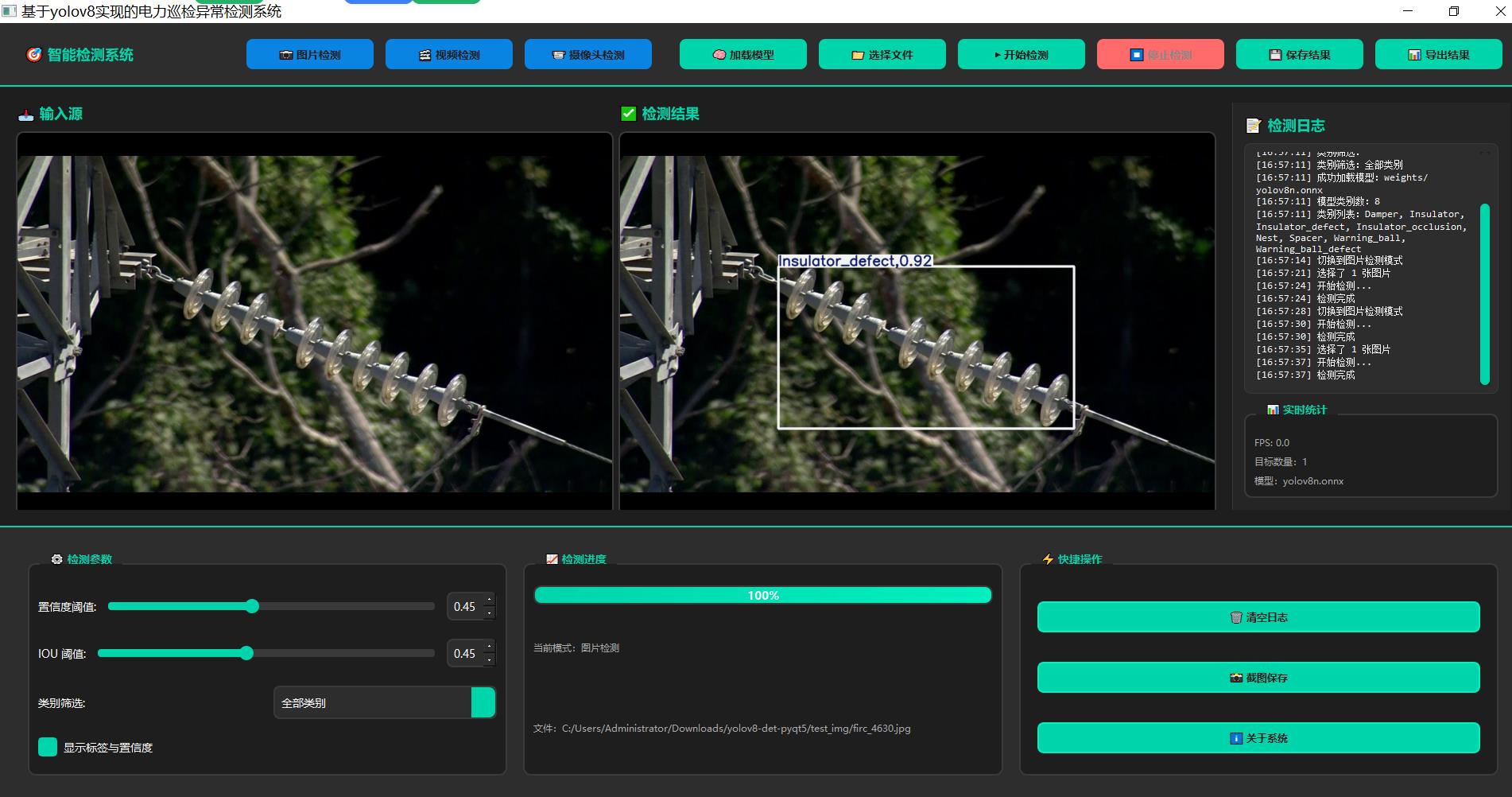Click the 输入源 header icon
Screen dimensions: 1512x797
click(26, 115)
